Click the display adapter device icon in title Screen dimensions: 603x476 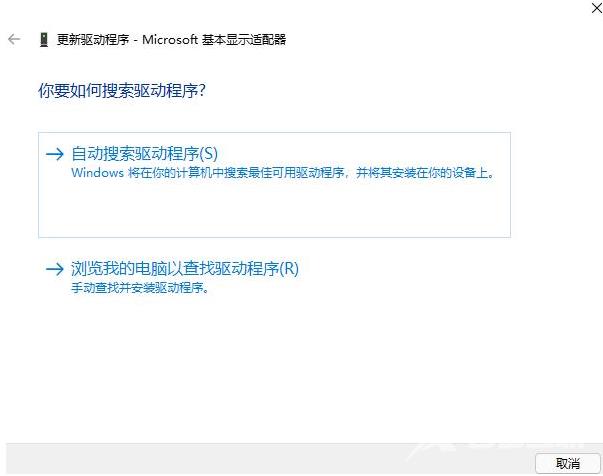(43, 40)
